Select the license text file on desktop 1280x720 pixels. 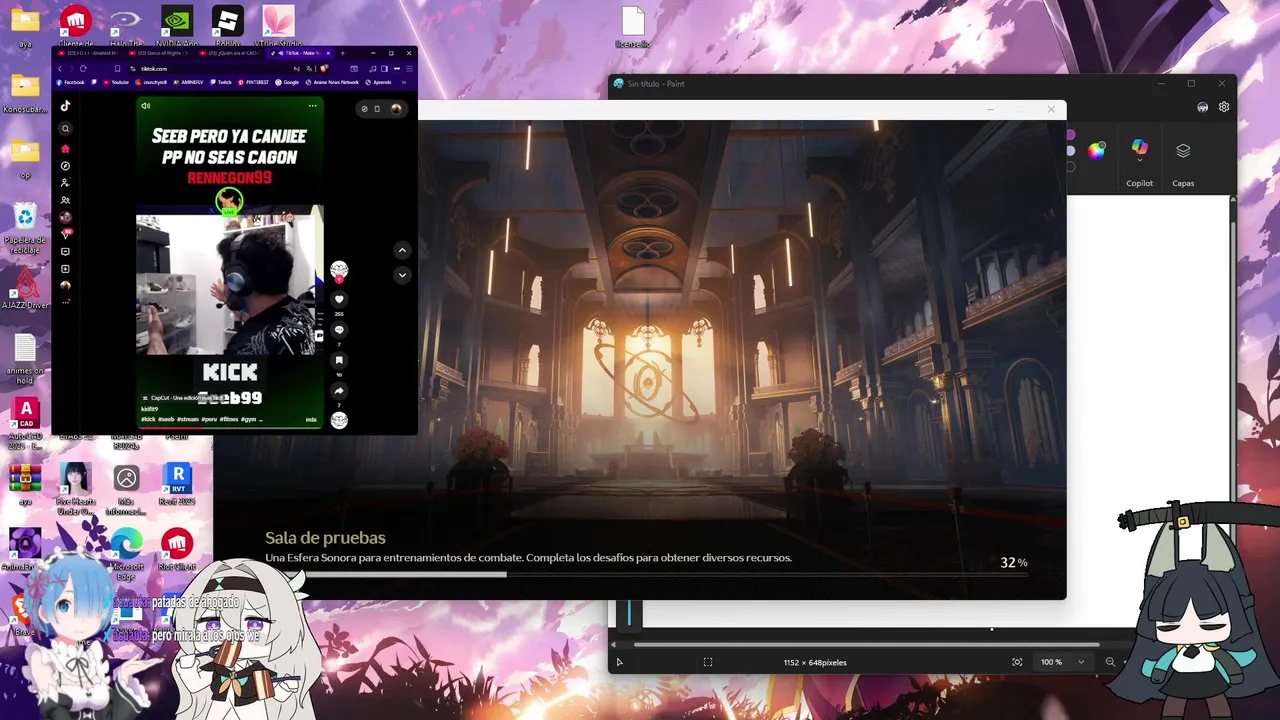pyautogui.click(x=633, y=27)
